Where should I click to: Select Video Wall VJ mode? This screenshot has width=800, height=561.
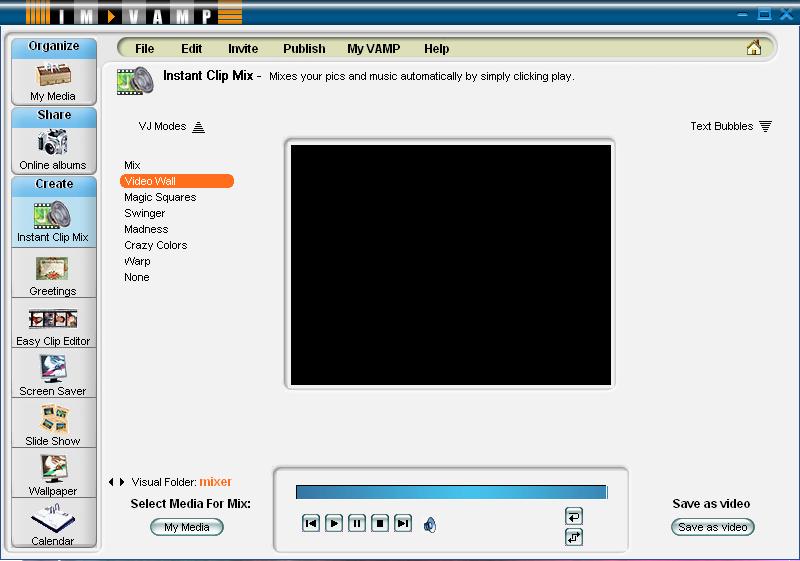coord(177,181)
